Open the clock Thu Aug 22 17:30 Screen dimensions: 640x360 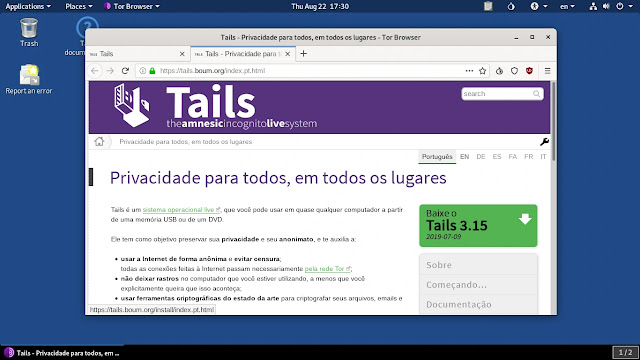pyautogui.click(x=320, y=6)
